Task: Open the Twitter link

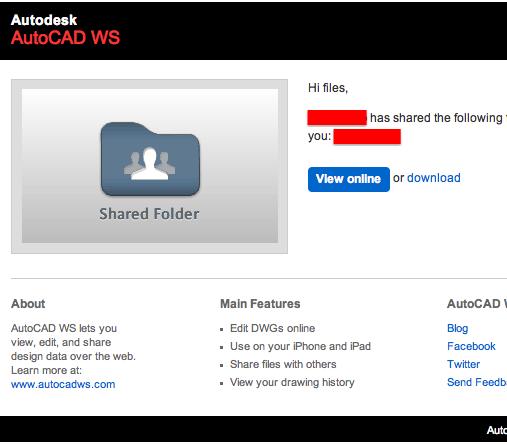Action: [463, 364]
